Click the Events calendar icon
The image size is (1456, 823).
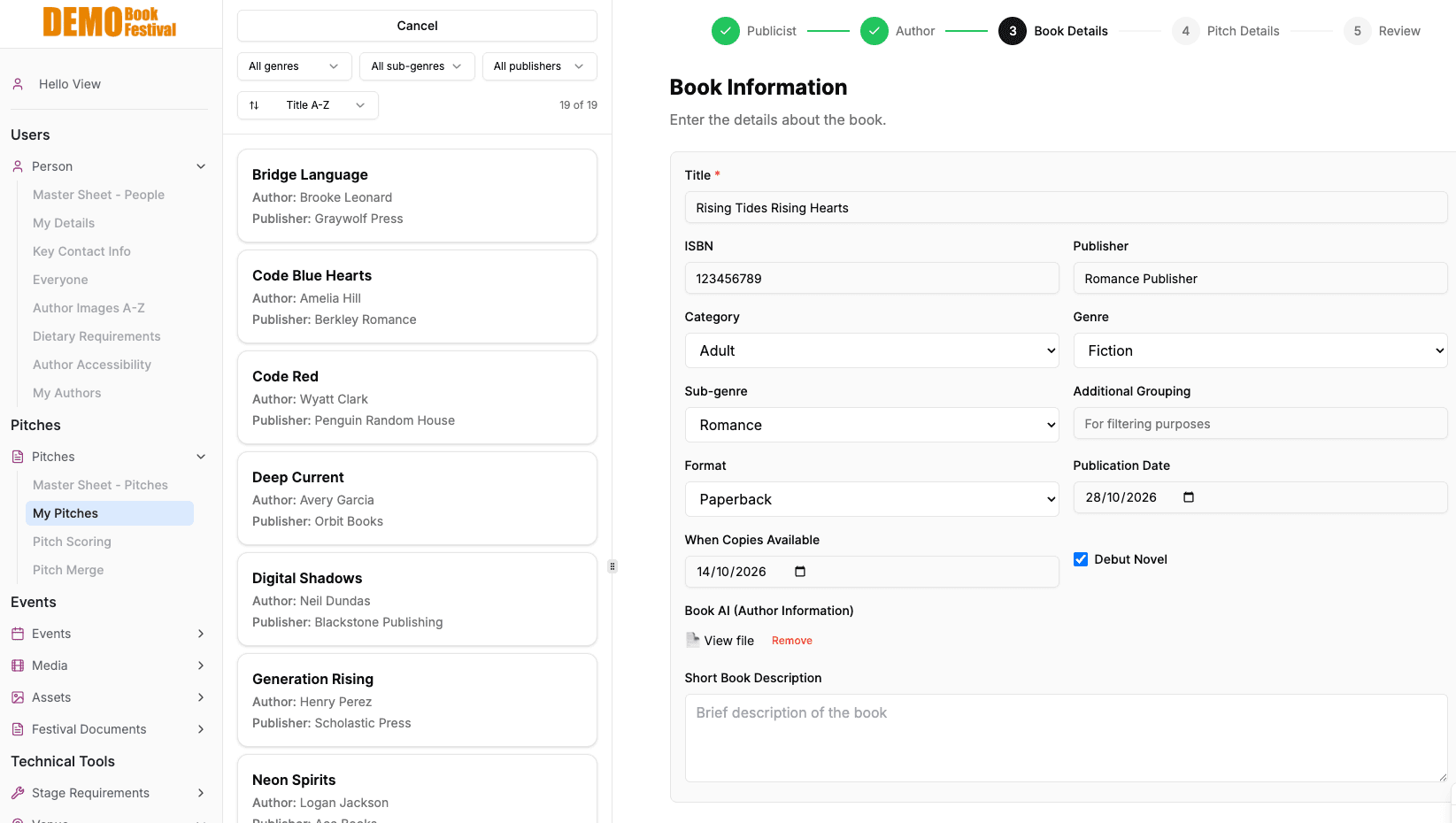16,634
